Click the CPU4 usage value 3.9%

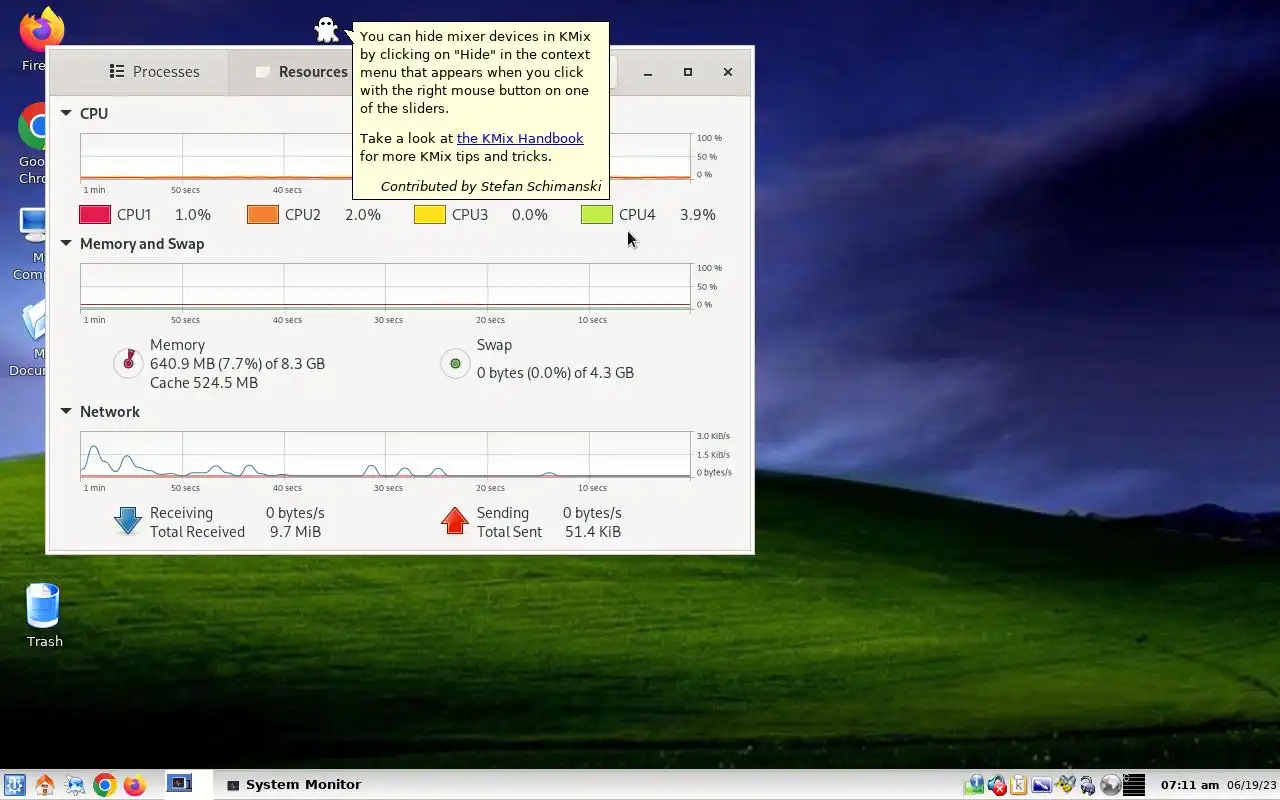coord(697,215)
